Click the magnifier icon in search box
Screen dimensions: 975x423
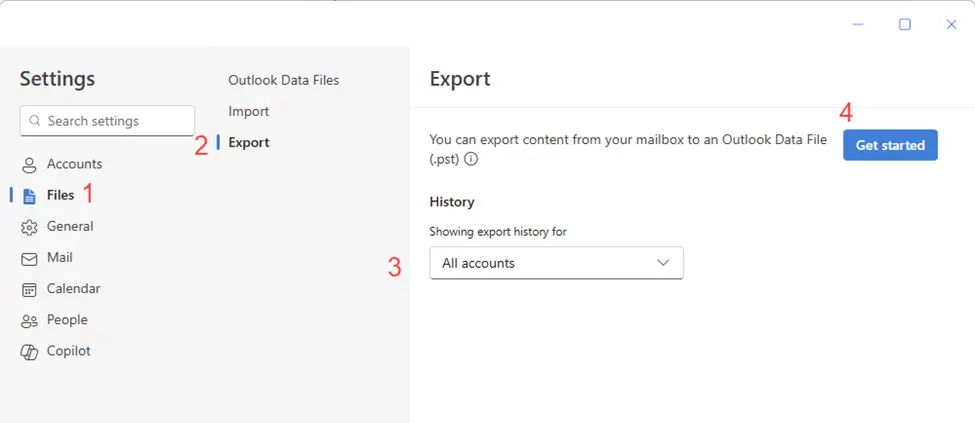[35, 121]
